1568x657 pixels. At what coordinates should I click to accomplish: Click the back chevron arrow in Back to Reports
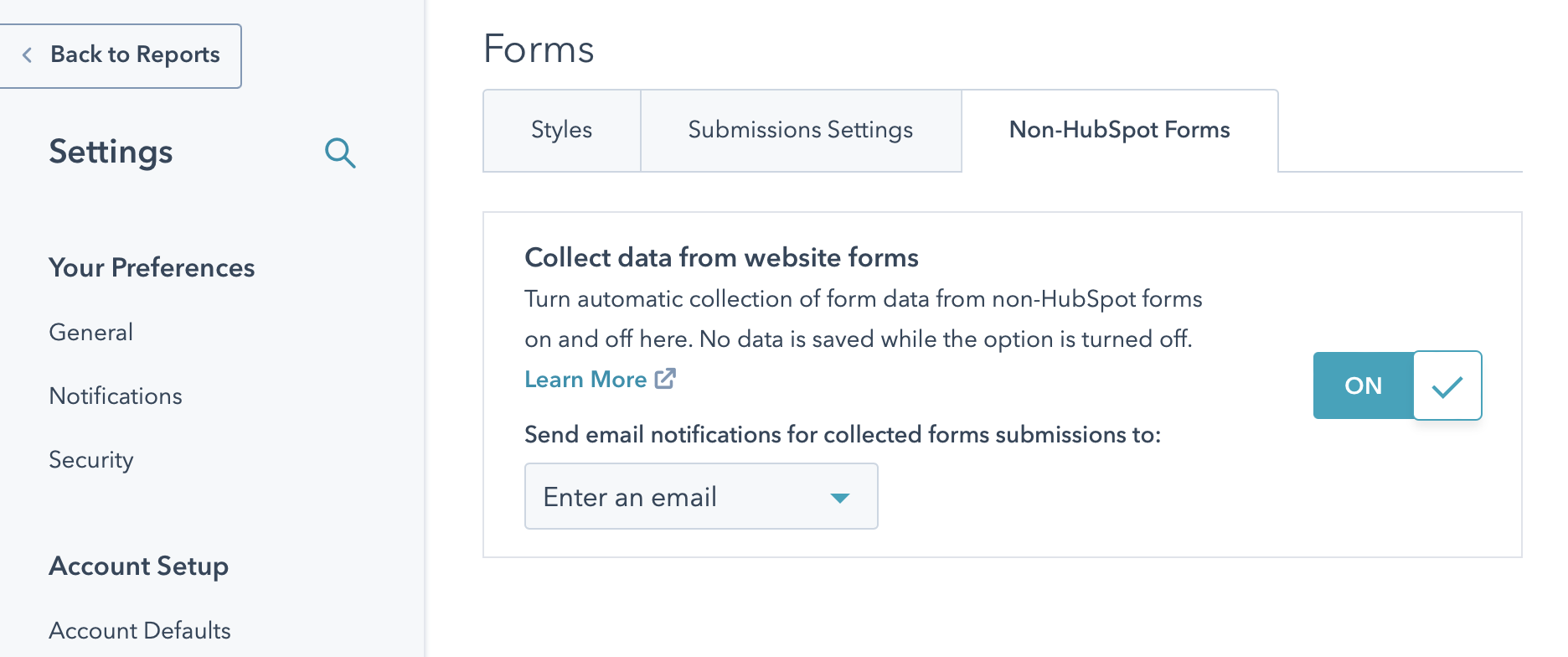pyautogui.click(x=28, y=55)
